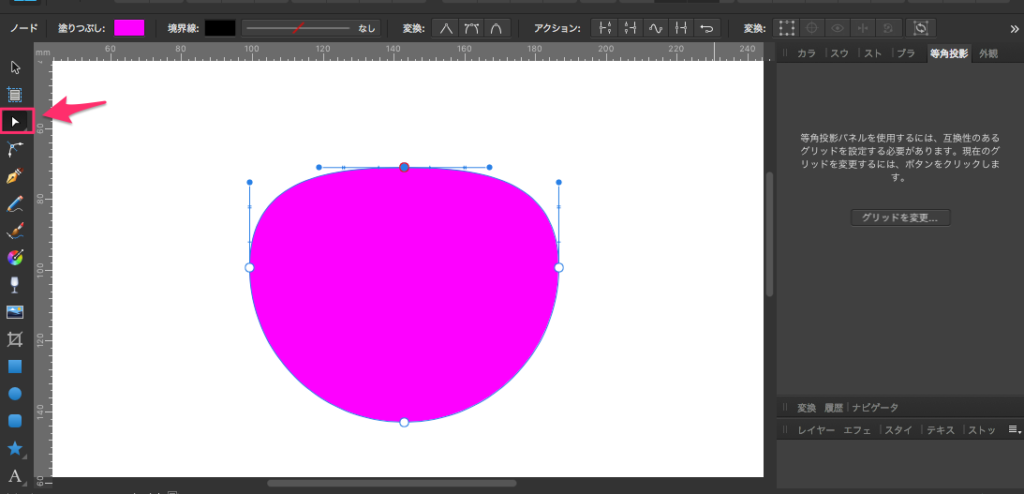This screenshot has width=1024, height=494.
Task: Select the Ellipse shape tool
Action: [15, 394]
